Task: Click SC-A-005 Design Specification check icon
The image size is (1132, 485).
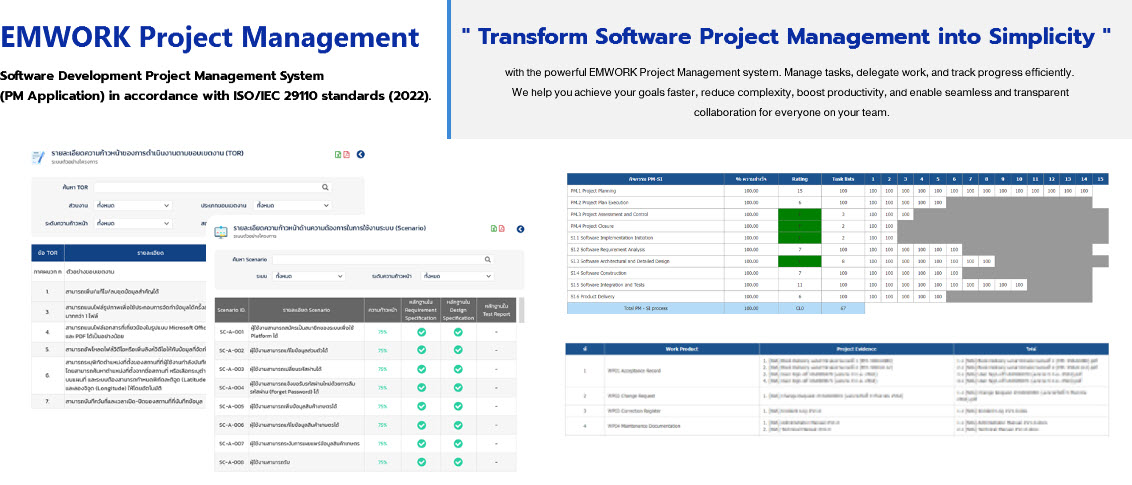Action: 458,406
